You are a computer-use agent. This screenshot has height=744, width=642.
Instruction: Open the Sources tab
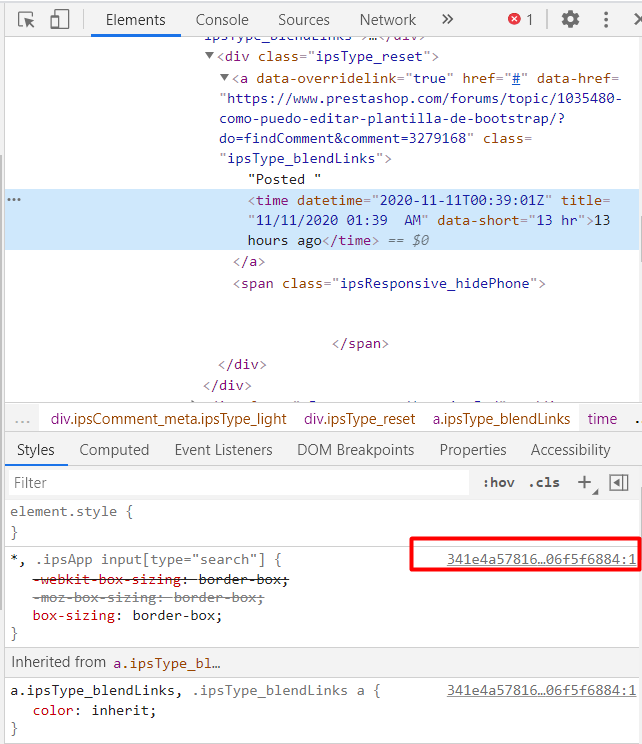tap(304, 20)
